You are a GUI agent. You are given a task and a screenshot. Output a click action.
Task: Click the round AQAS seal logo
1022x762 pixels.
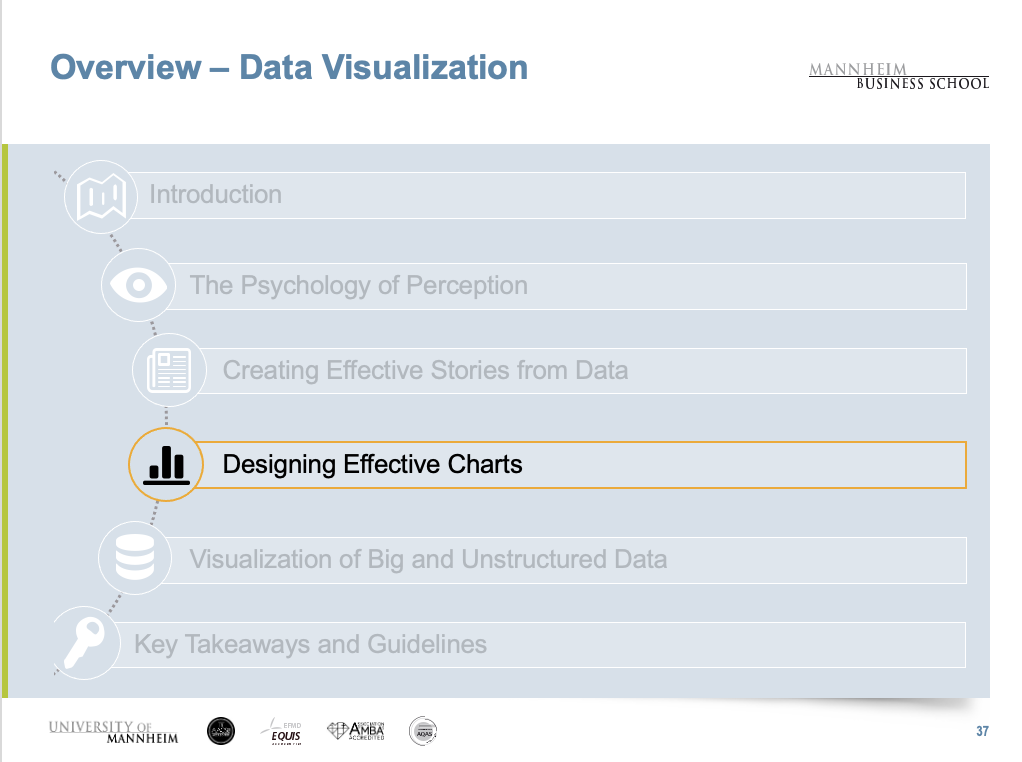click(x=423, y=731)
